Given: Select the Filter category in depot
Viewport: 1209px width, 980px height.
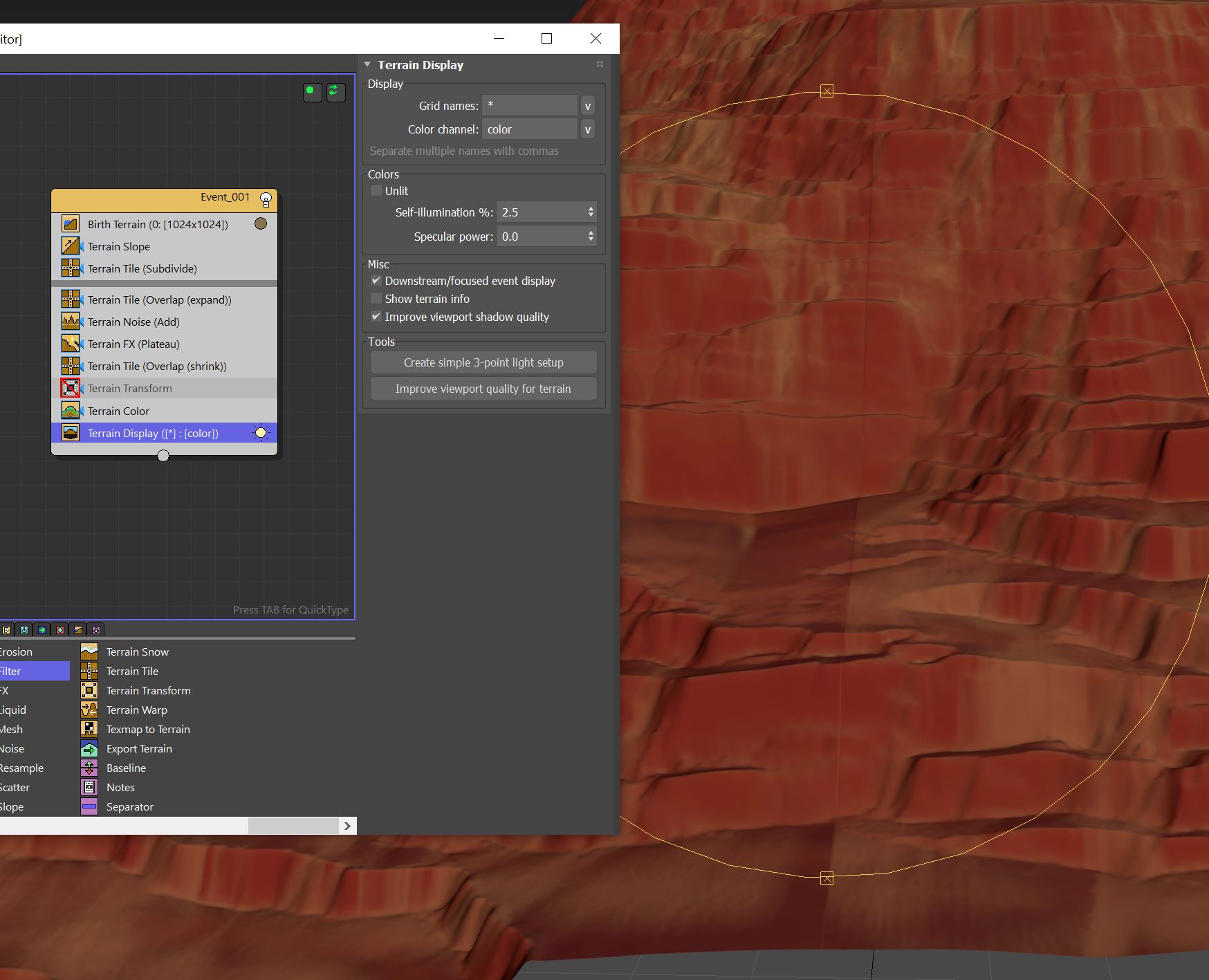Looking at the screenshot, I should click(x=28, y=671).
